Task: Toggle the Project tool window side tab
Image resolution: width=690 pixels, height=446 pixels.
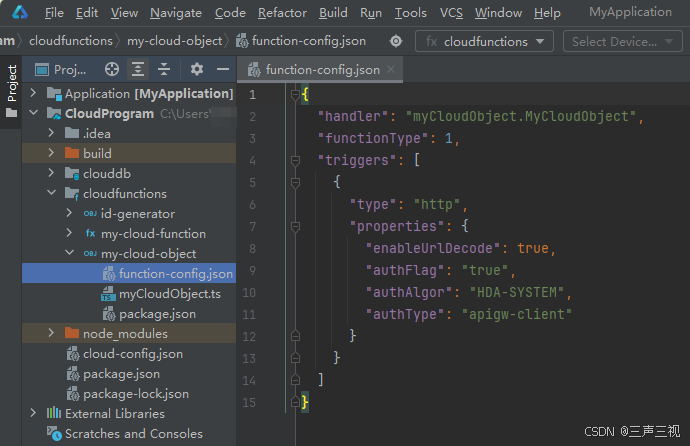Action: pyautogui.click(x=11, y=91)
